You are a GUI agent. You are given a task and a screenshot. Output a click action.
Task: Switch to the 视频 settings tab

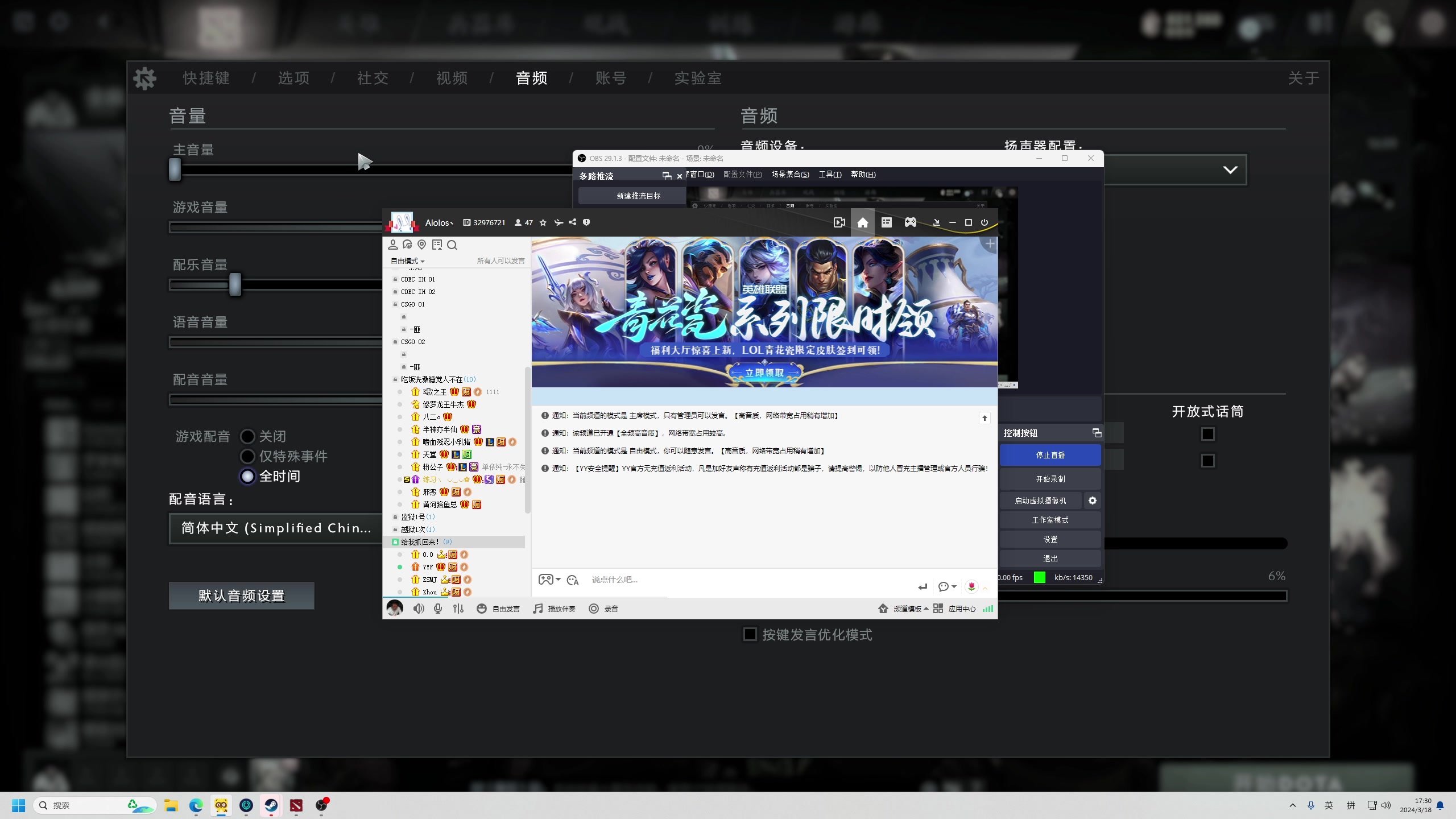(x=452, y=78)
